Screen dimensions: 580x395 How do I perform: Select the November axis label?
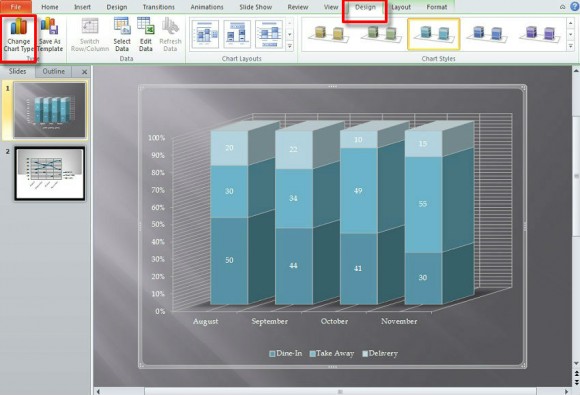pos(399,321)
